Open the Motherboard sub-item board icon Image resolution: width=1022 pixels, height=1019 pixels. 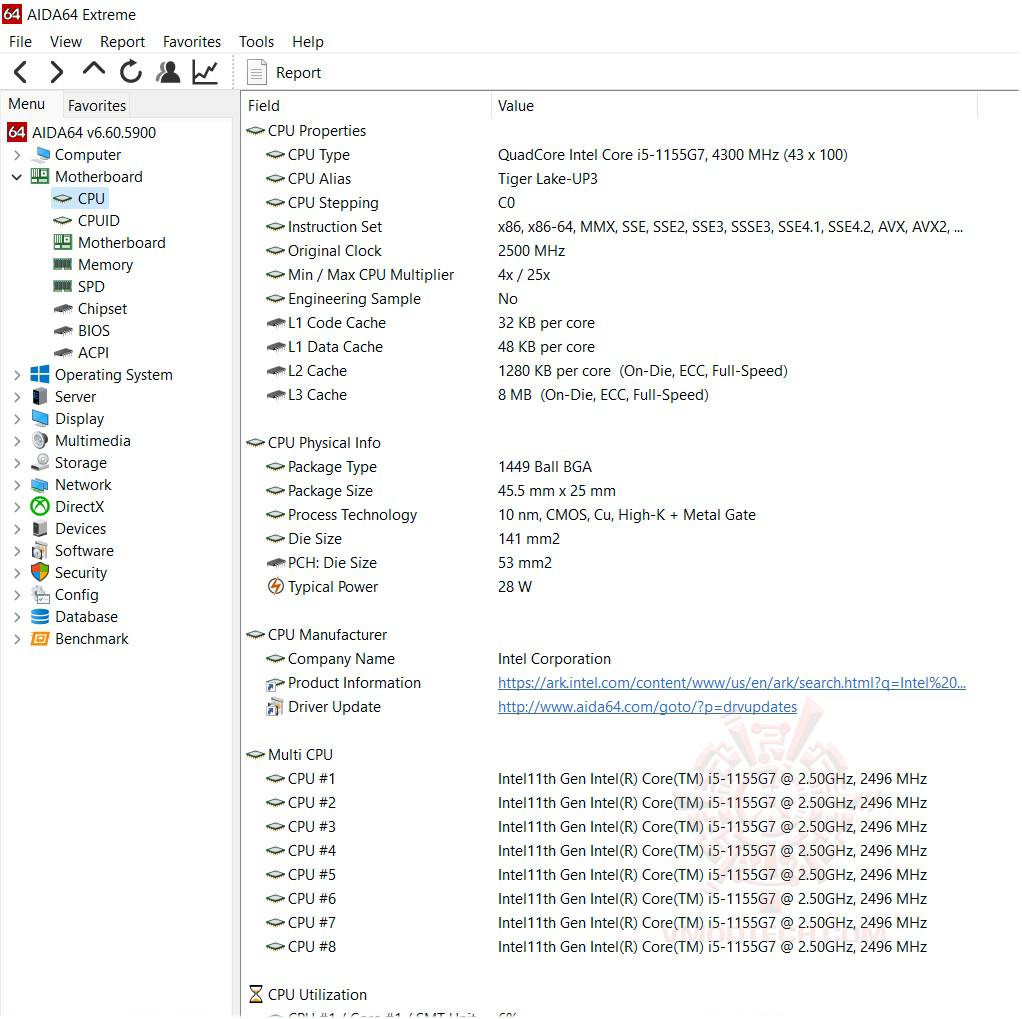[x=63, y=243]
